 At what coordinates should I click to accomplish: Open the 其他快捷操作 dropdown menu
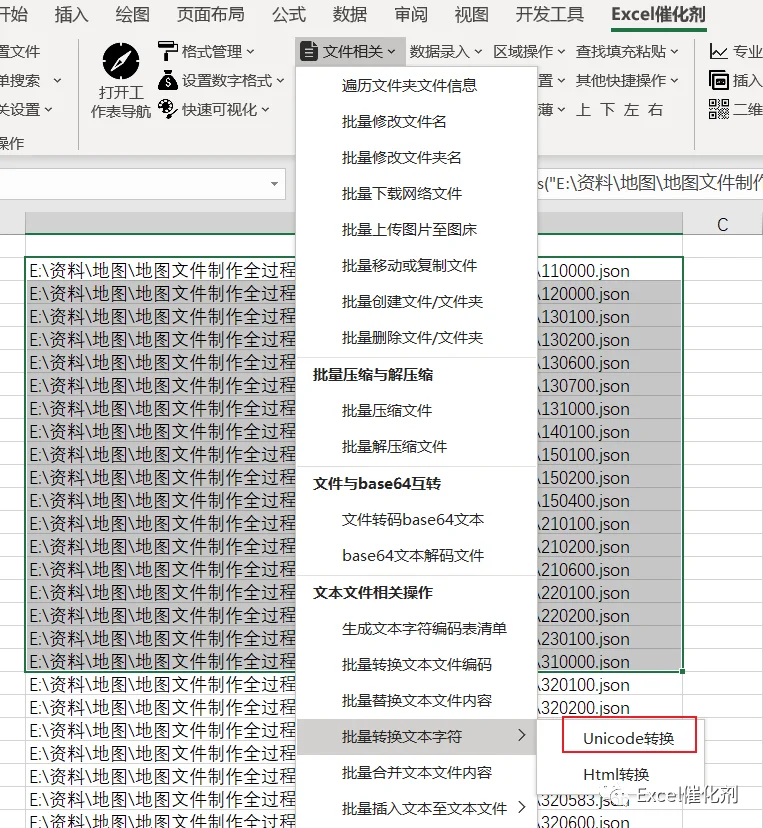(627, 81)
